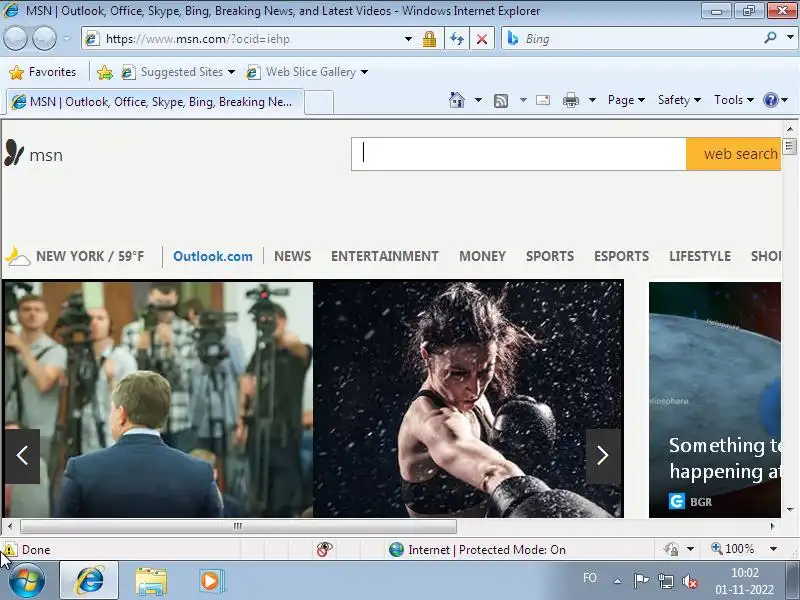Viewport: 800px width, 600px height.
Task: Open the recent pages dropdown arrow
Action: [x=66, y=39]
